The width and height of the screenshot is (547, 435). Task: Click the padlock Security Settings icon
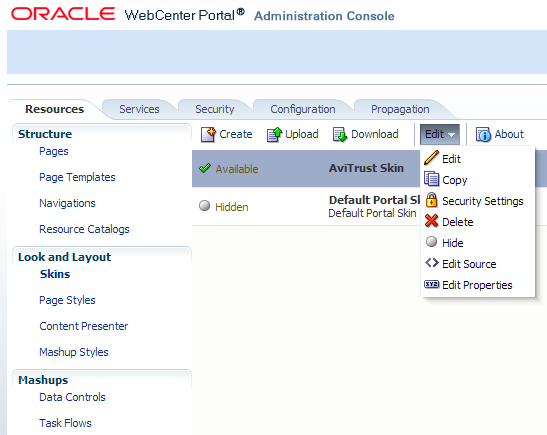click(432, 200)
